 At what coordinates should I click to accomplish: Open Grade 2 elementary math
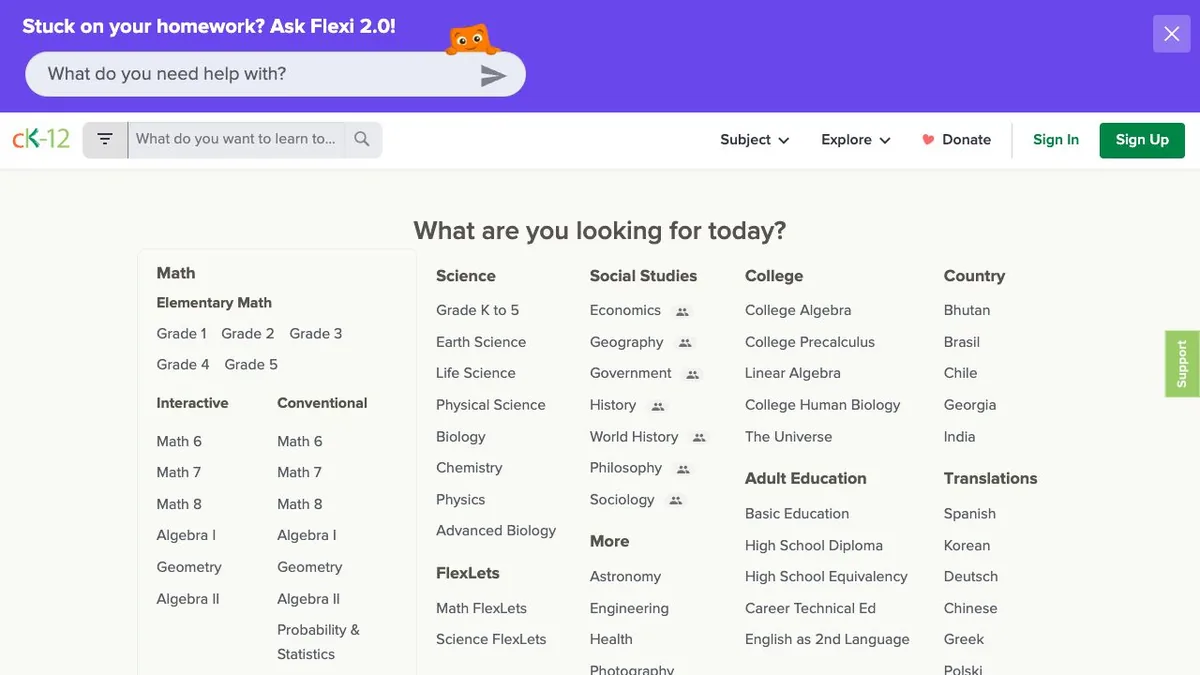(x=248, y=334)
